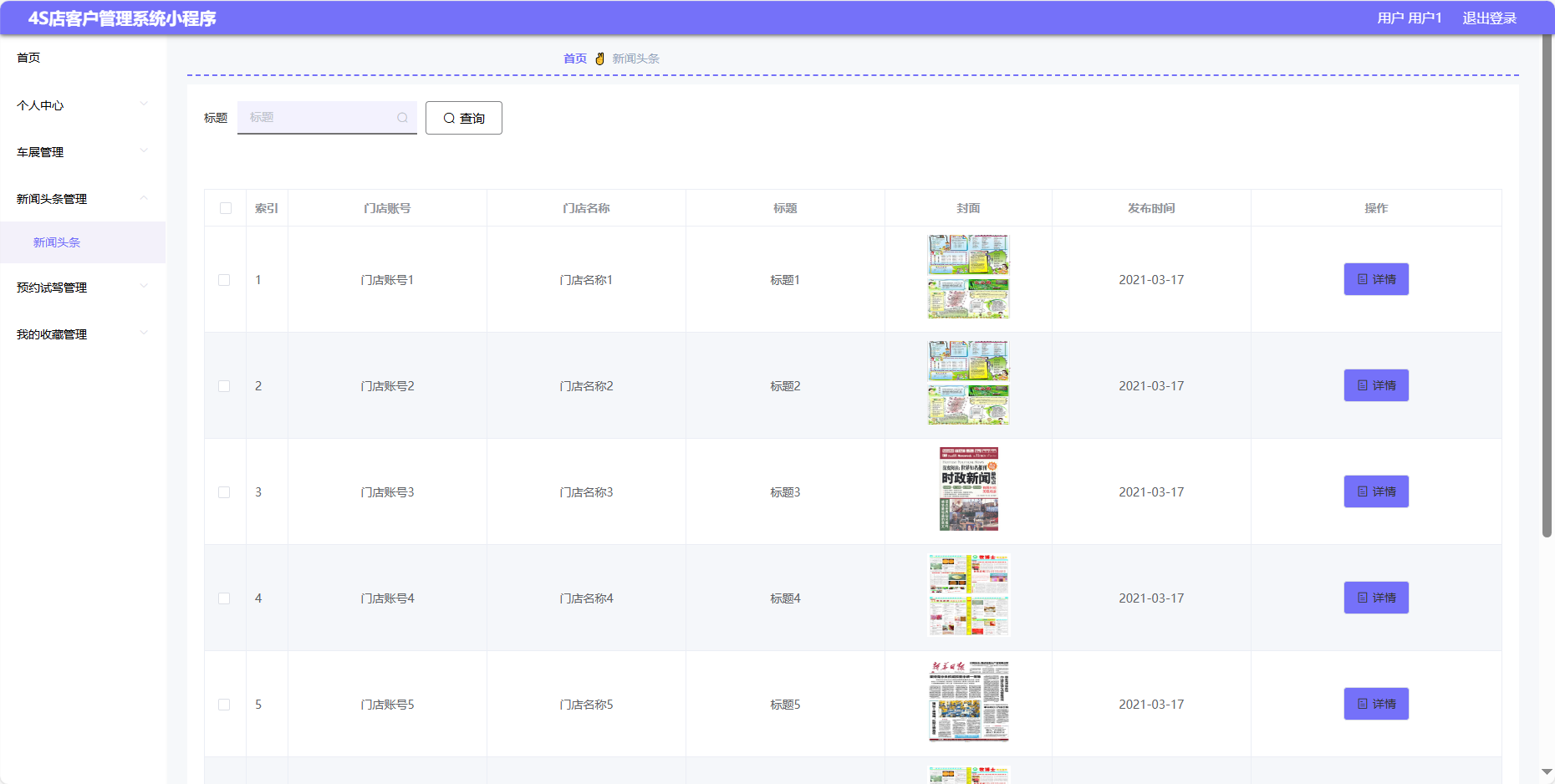Click 门店名称 column header
The height and width of the screenshot is (784, 1555).
586,208
